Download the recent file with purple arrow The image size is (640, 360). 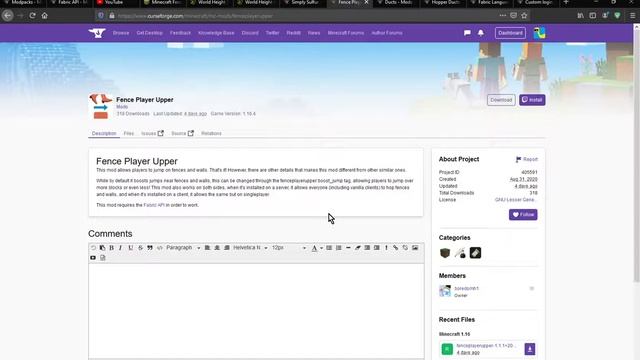point(530,349)
